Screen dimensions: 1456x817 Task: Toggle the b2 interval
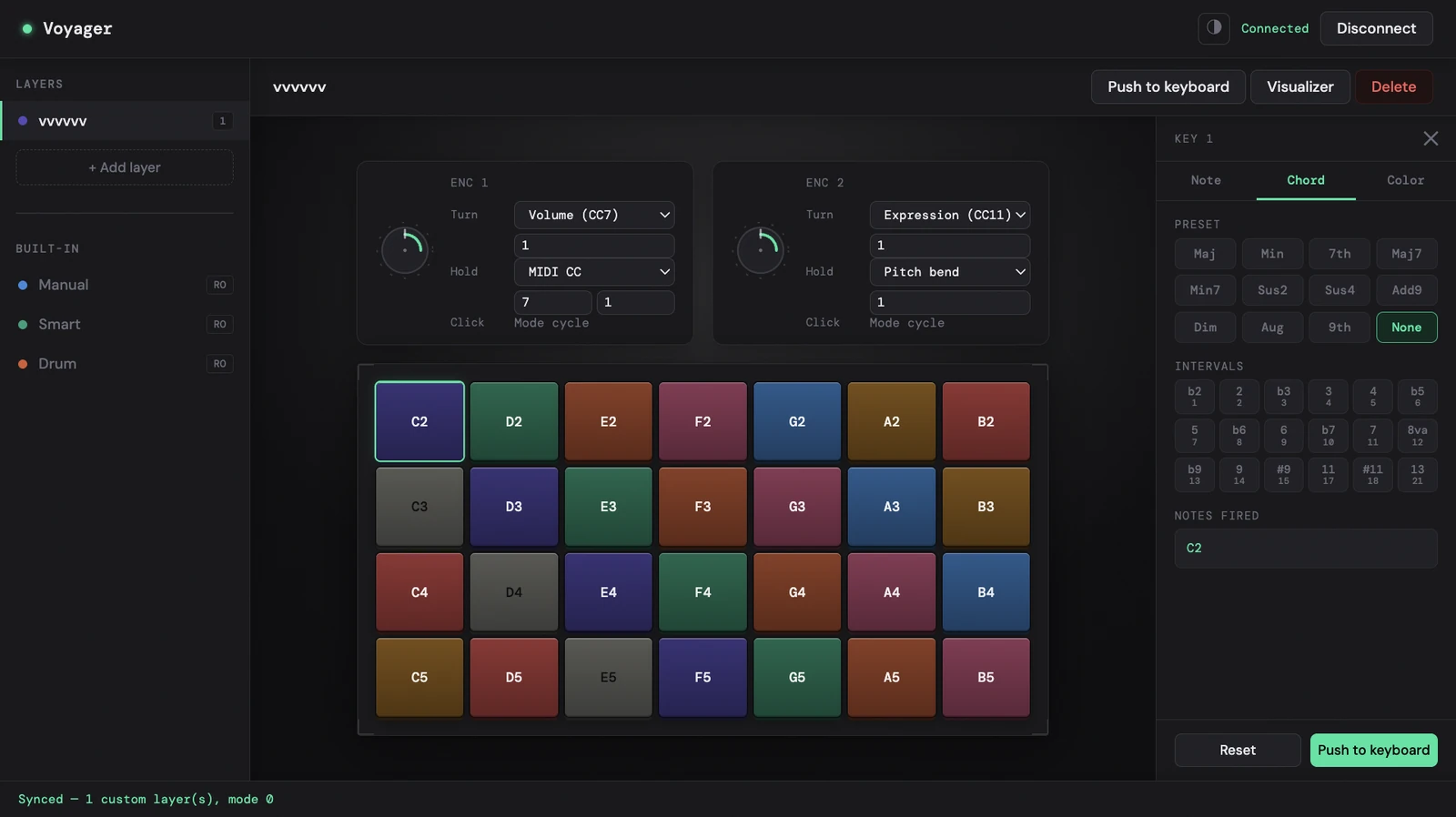click(1195, 397)
